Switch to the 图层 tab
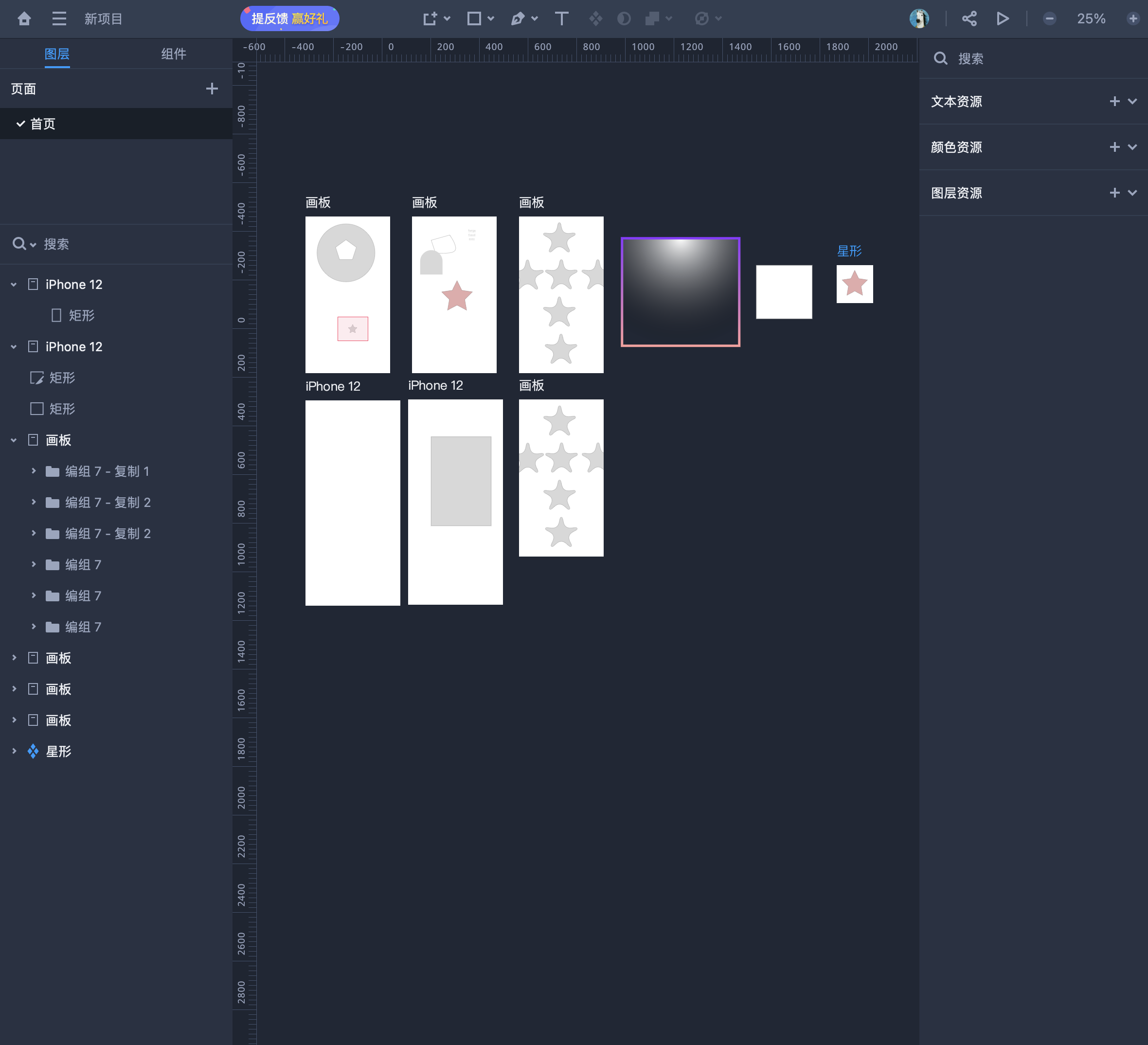Viewport: 1148px width, 1045px height. (57, 54)
